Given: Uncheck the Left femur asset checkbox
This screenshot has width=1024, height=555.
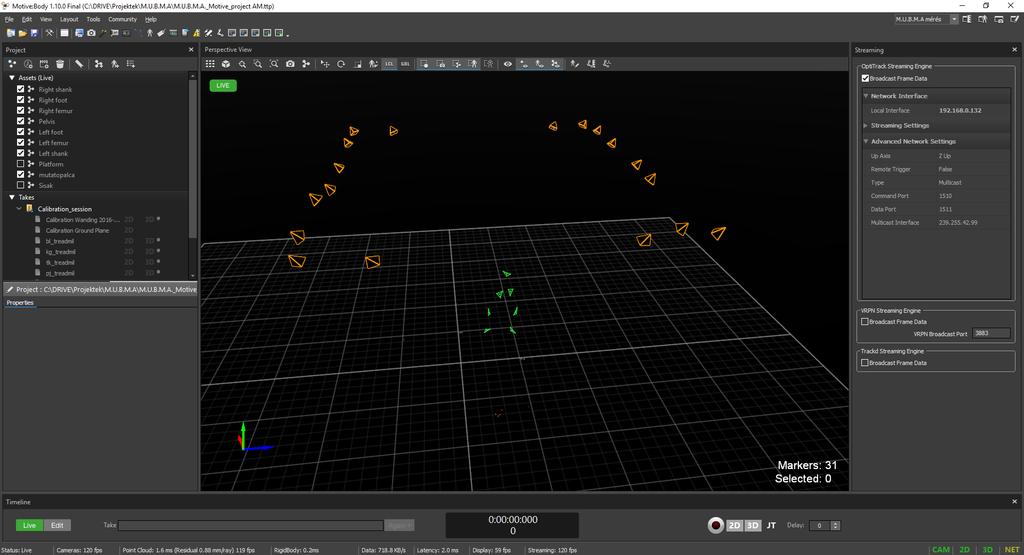Looking at the screenshot, I should pos(20,142).
